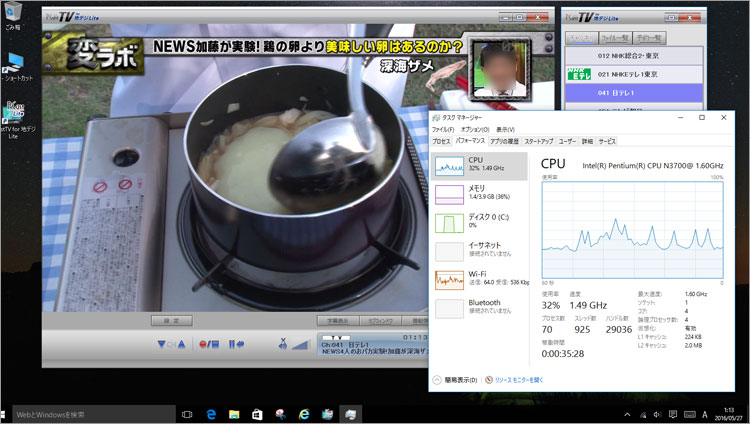Click the IME input mode A indicator
This screenshot has width=750, height=424.
(x=705, y=414)
